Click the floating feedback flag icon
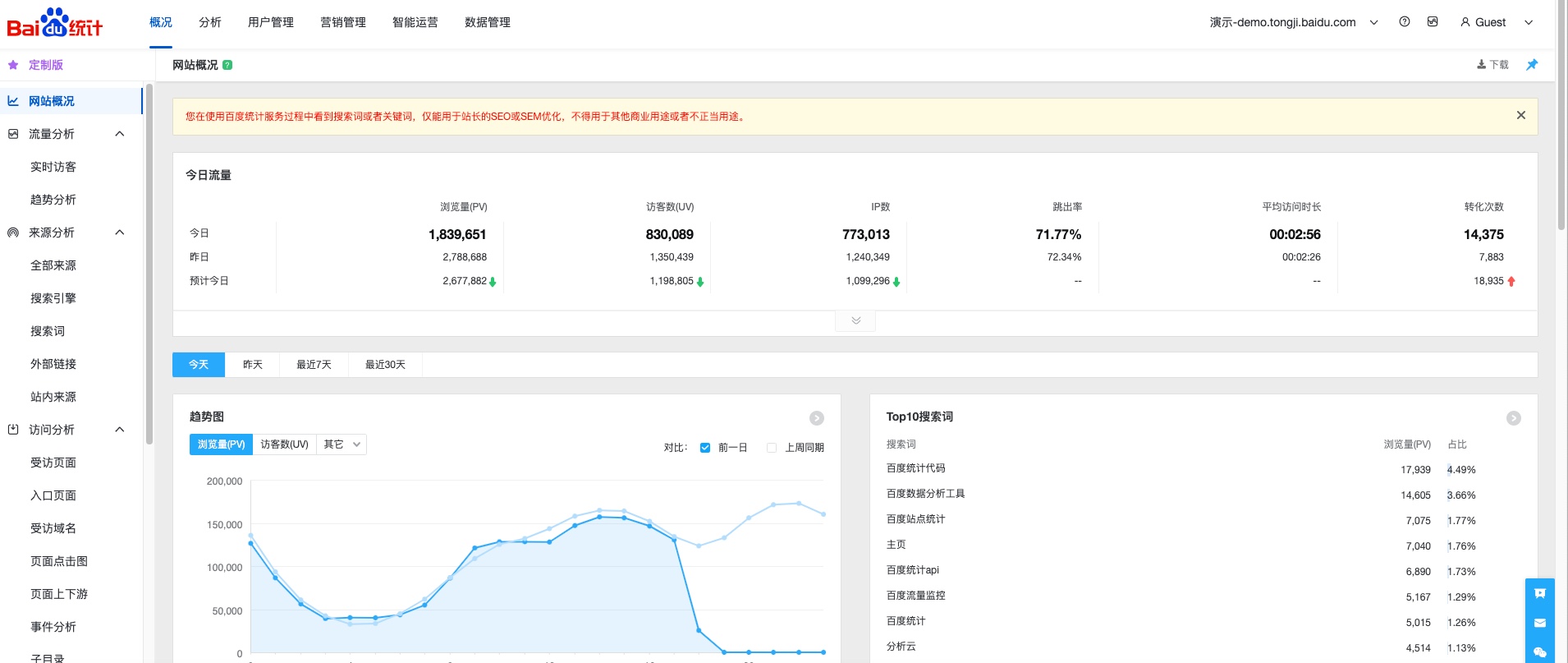Viewport: 1568px width, 663px height. pos(1540,593)
